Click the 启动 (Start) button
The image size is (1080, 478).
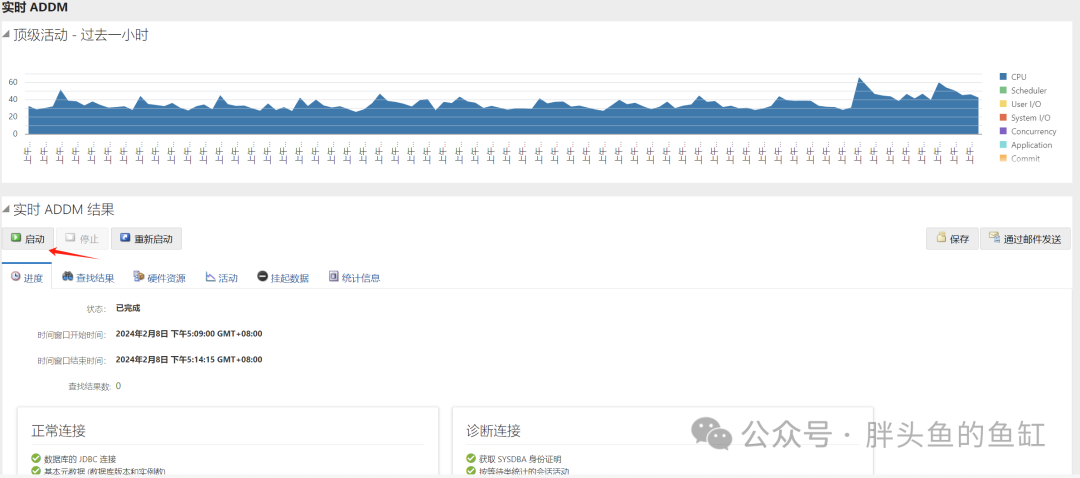point(28,239)
